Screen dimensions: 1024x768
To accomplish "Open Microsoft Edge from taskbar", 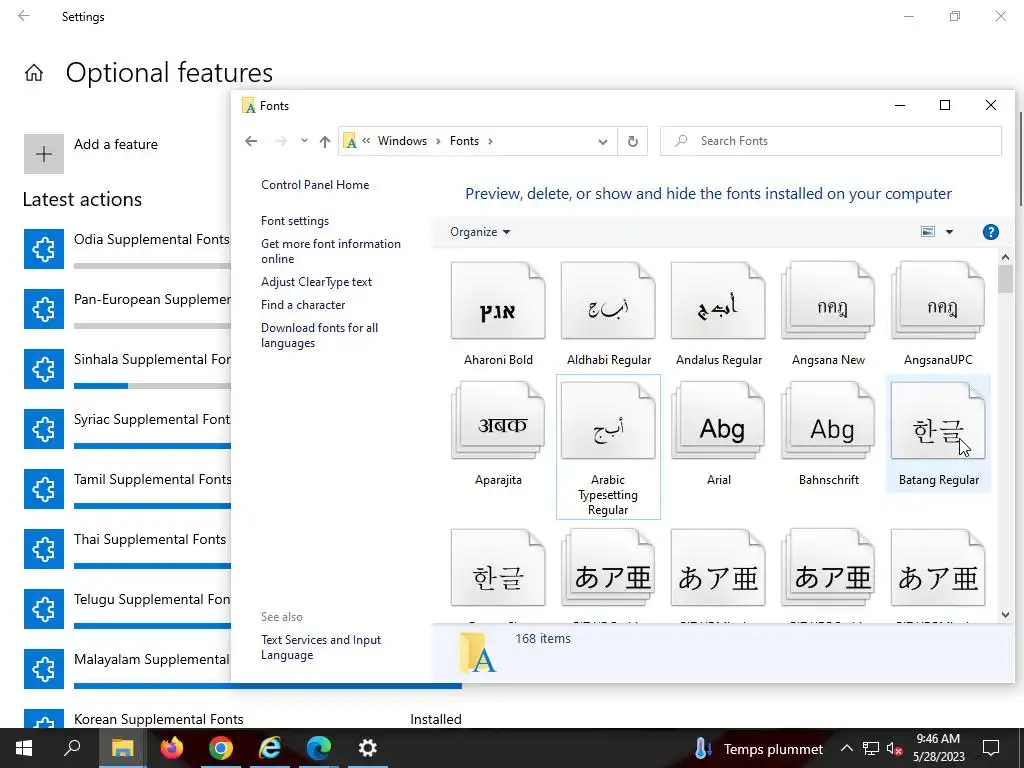I will [x=319, y=748].
